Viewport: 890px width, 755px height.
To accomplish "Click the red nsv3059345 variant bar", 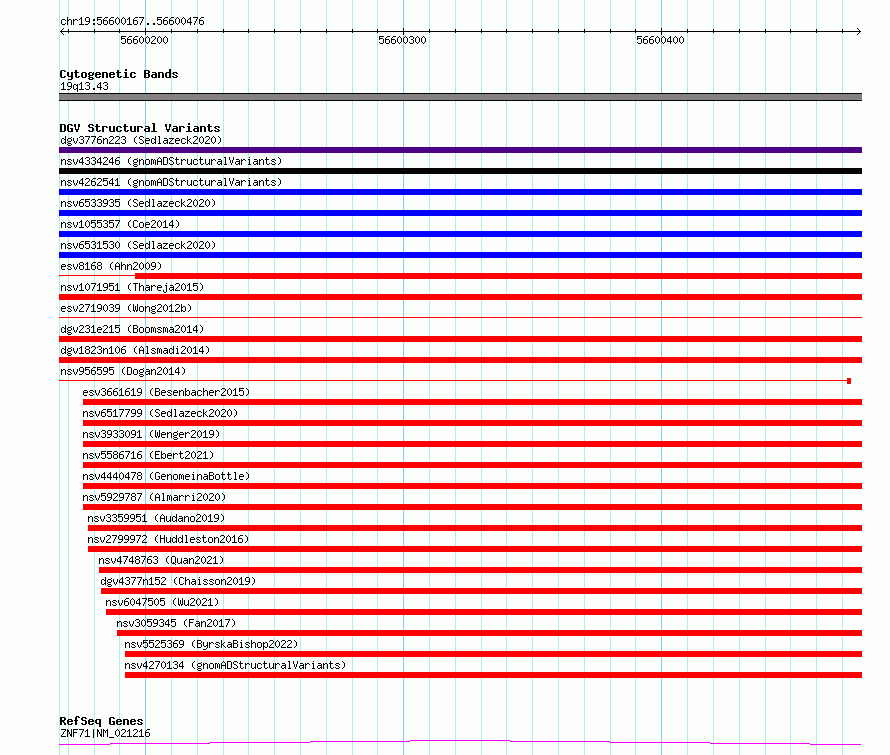I will coord(489,633).
